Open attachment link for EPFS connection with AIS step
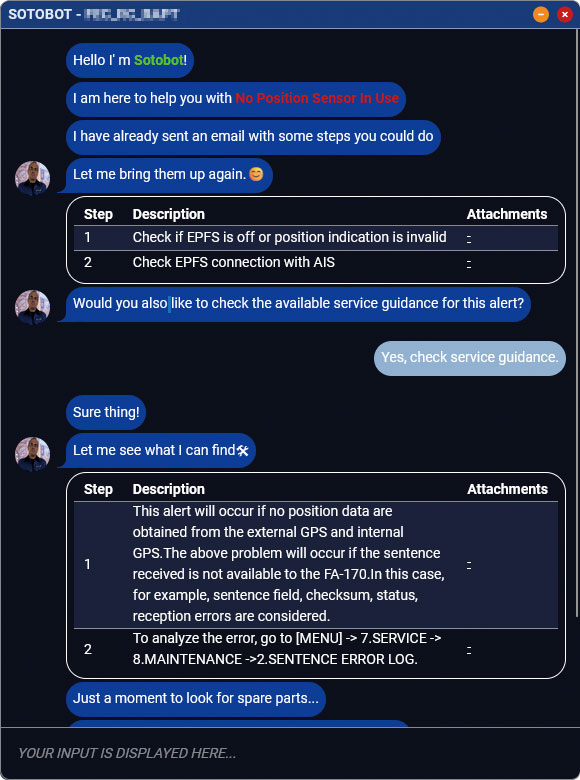This screenshot has height=780, width=580. tap(469, 263)
